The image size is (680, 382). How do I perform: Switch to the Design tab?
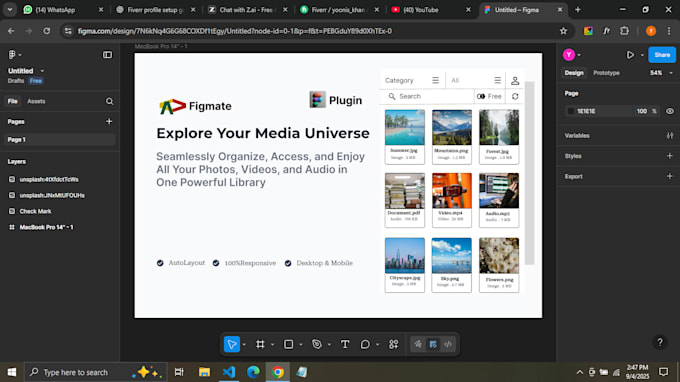click(574, 73)
